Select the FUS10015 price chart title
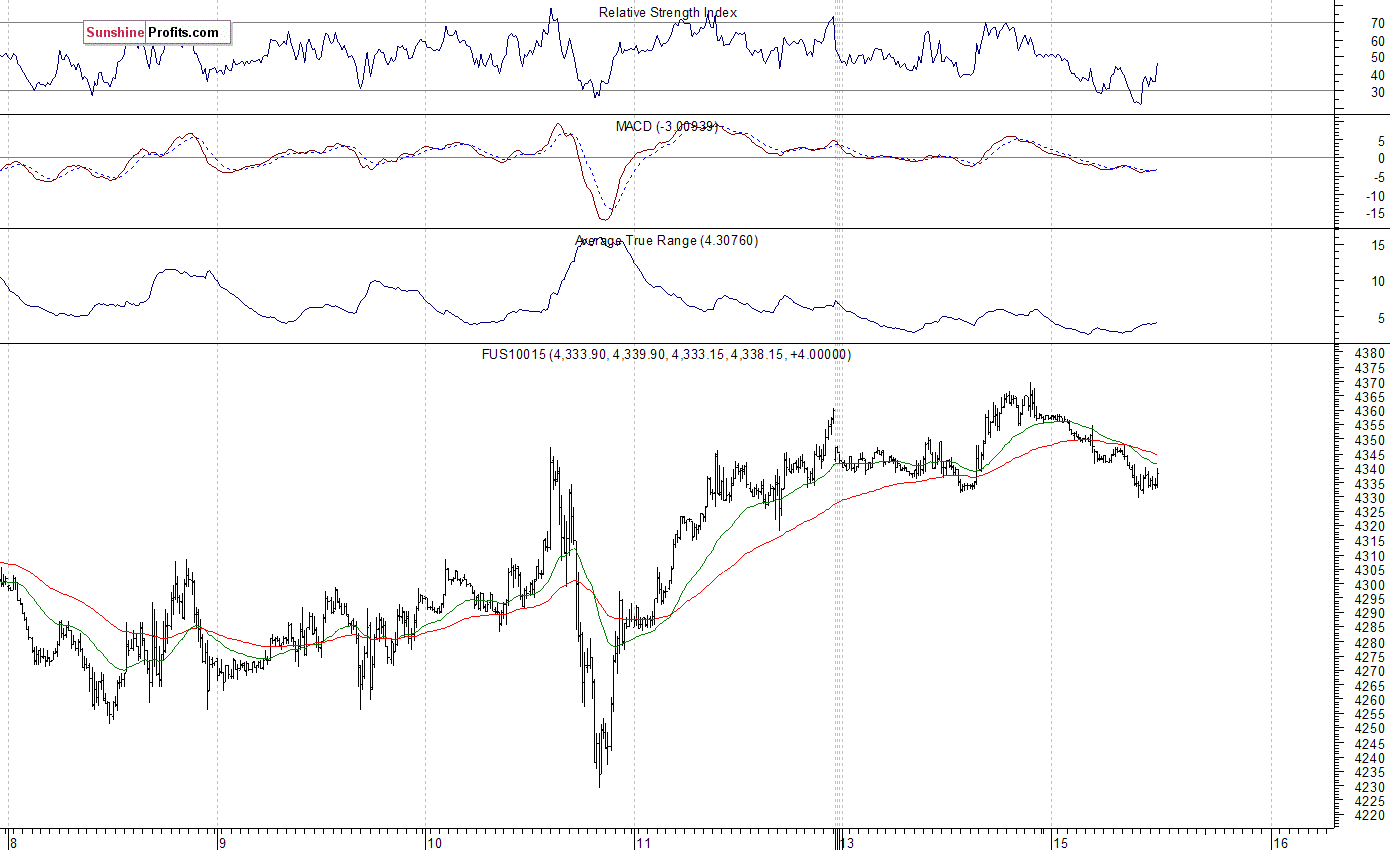1390x850 pixels. pyautogui.click(x=666, y=354)
